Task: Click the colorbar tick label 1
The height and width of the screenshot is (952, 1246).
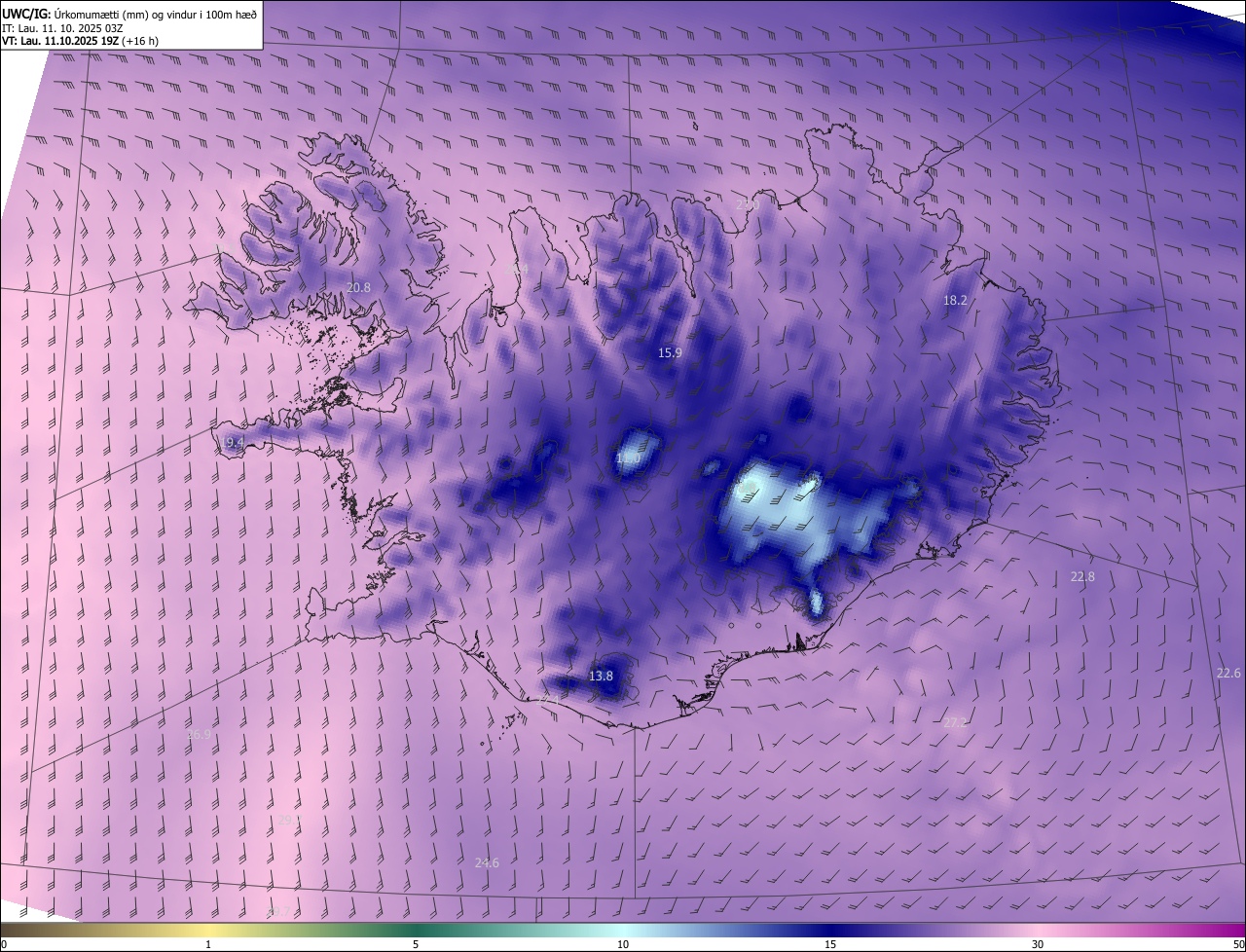Action: pyautogui.click(x=208, y=945)
